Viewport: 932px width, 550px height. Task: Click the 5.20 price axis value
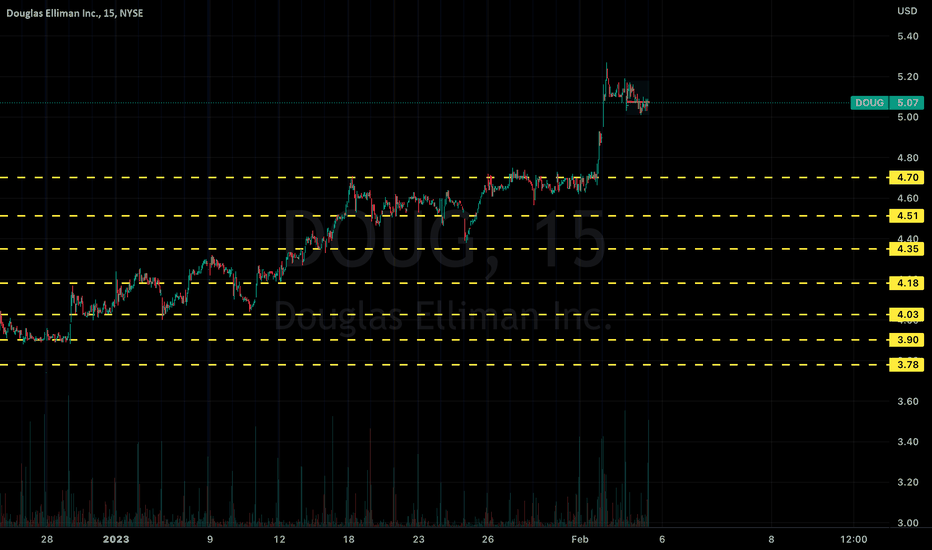[x=908, y=77]
